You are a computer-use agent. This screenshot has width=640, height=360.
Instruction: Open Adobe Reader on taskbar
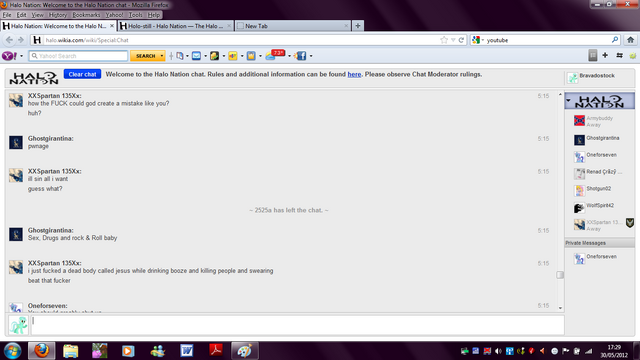(216, 351)
